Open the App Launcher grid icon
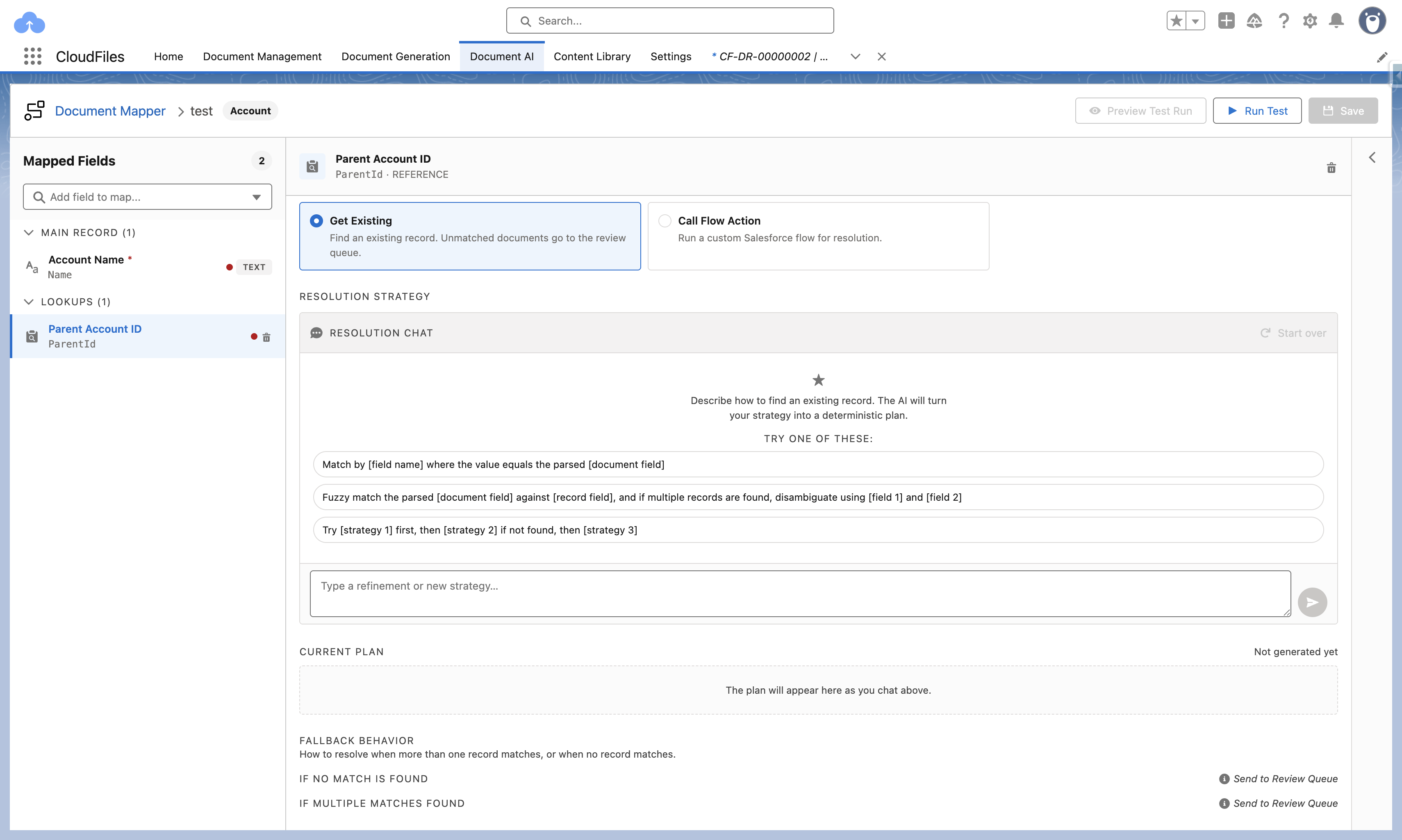Viewport: 1402px width, 840px height. 33,56
